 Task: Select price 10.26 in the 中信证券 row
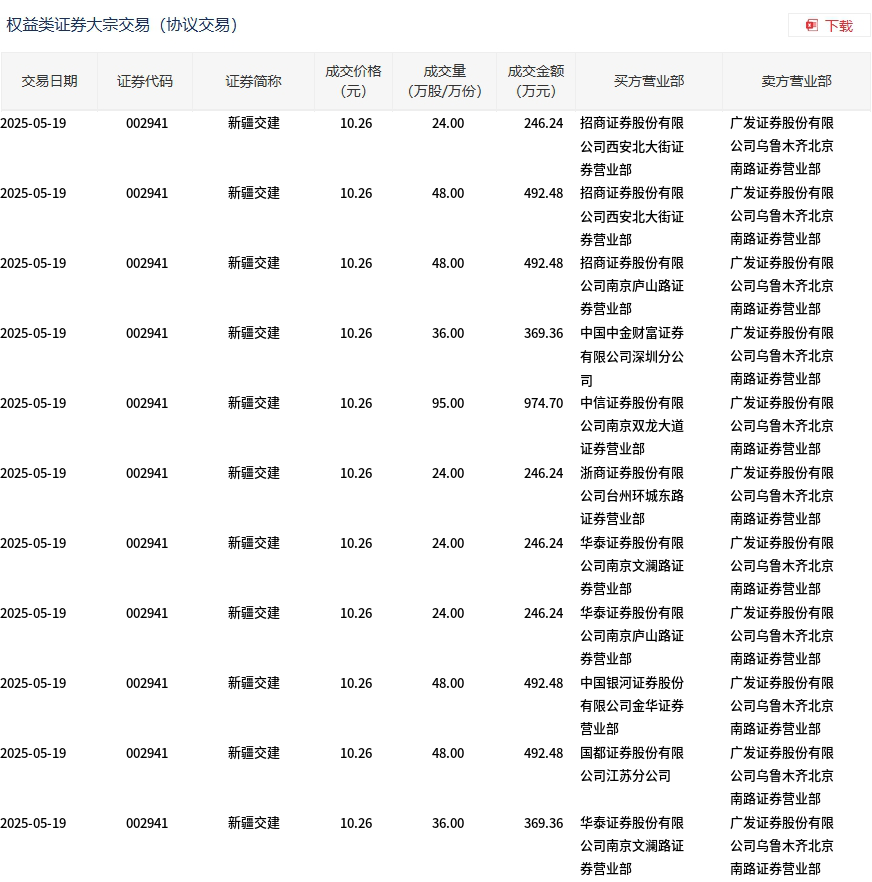356,403
